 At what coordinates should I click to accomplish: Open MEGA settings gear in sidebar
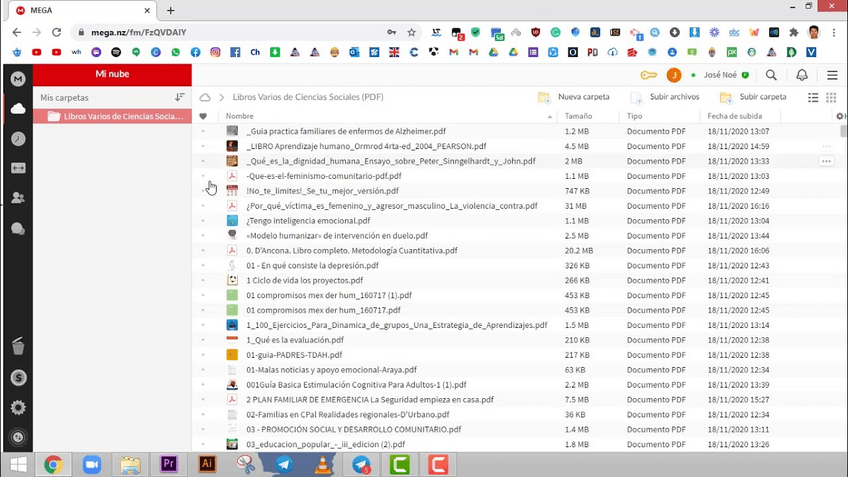[x=18, y=407]
